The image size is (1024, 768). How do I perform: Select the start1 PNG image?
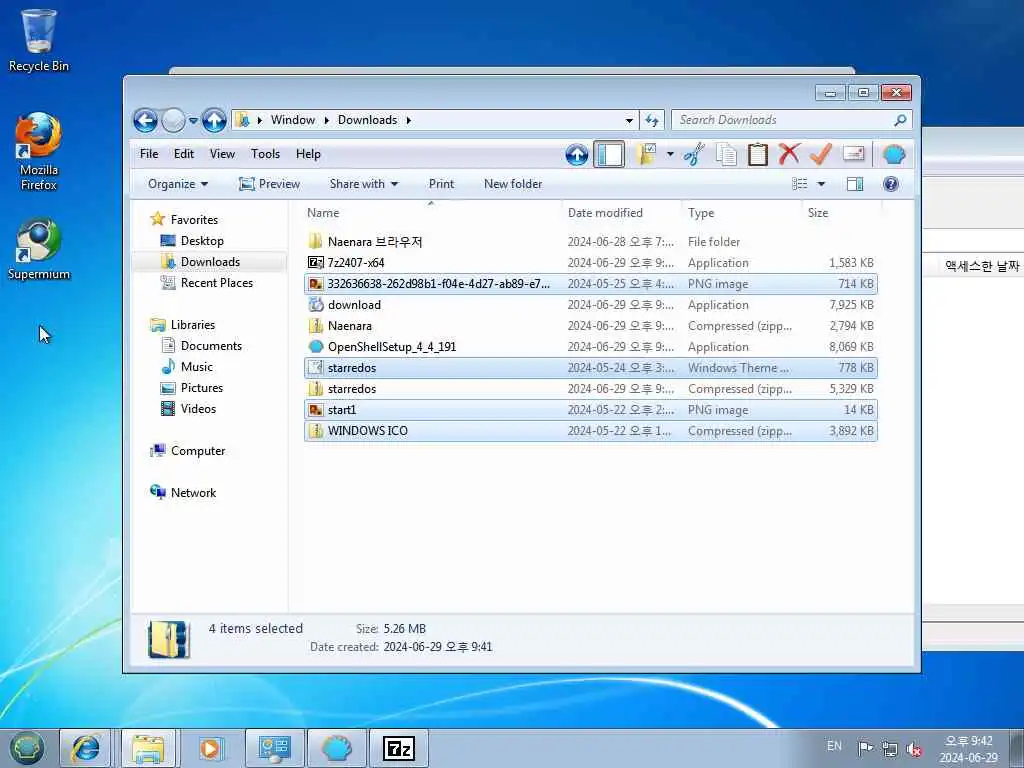pyautogui.click(x=591, y=410)
